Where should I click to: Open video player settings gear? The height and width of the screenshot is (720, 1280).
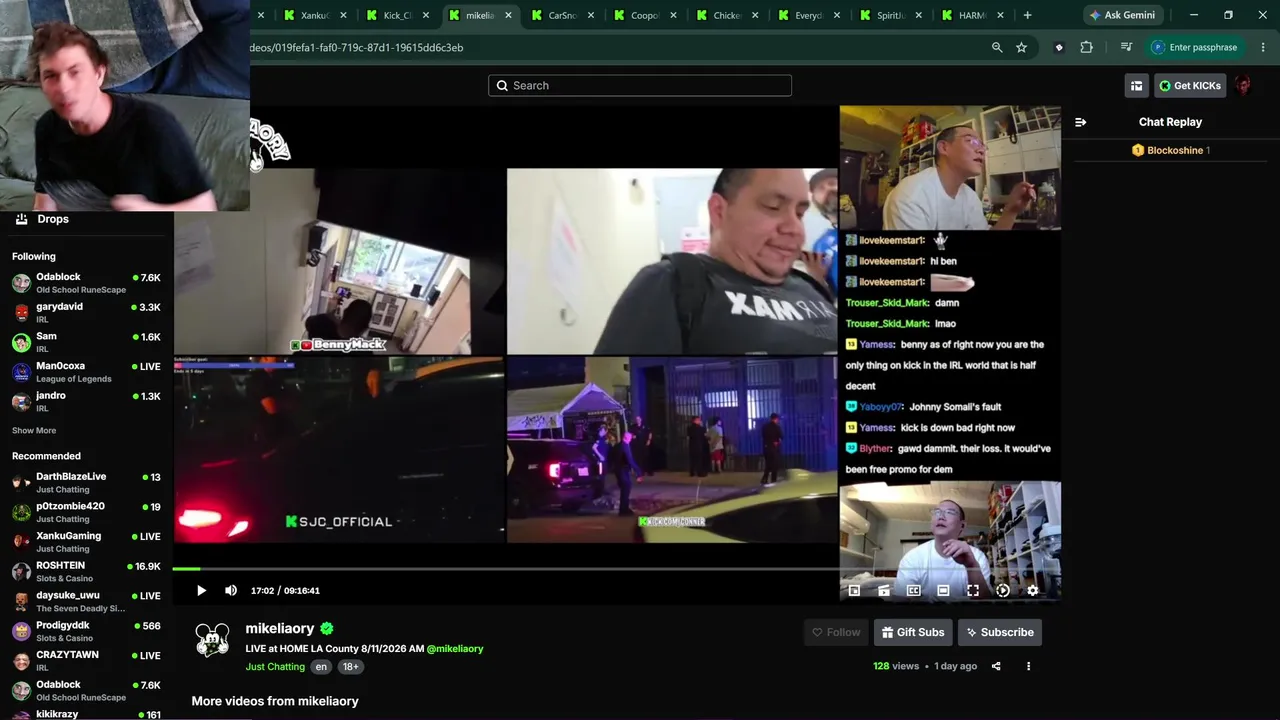(1032, 590)
